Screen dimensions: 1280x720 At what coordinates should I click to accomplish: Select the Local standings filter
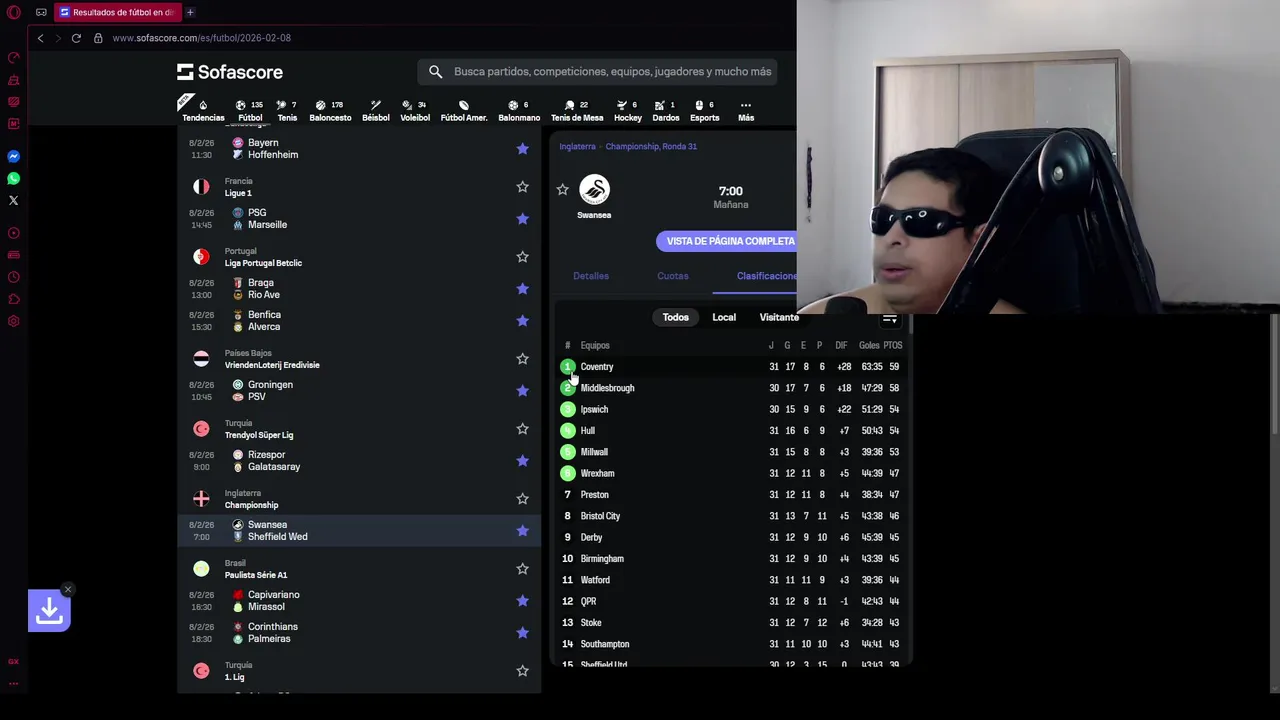pos(724,318)
